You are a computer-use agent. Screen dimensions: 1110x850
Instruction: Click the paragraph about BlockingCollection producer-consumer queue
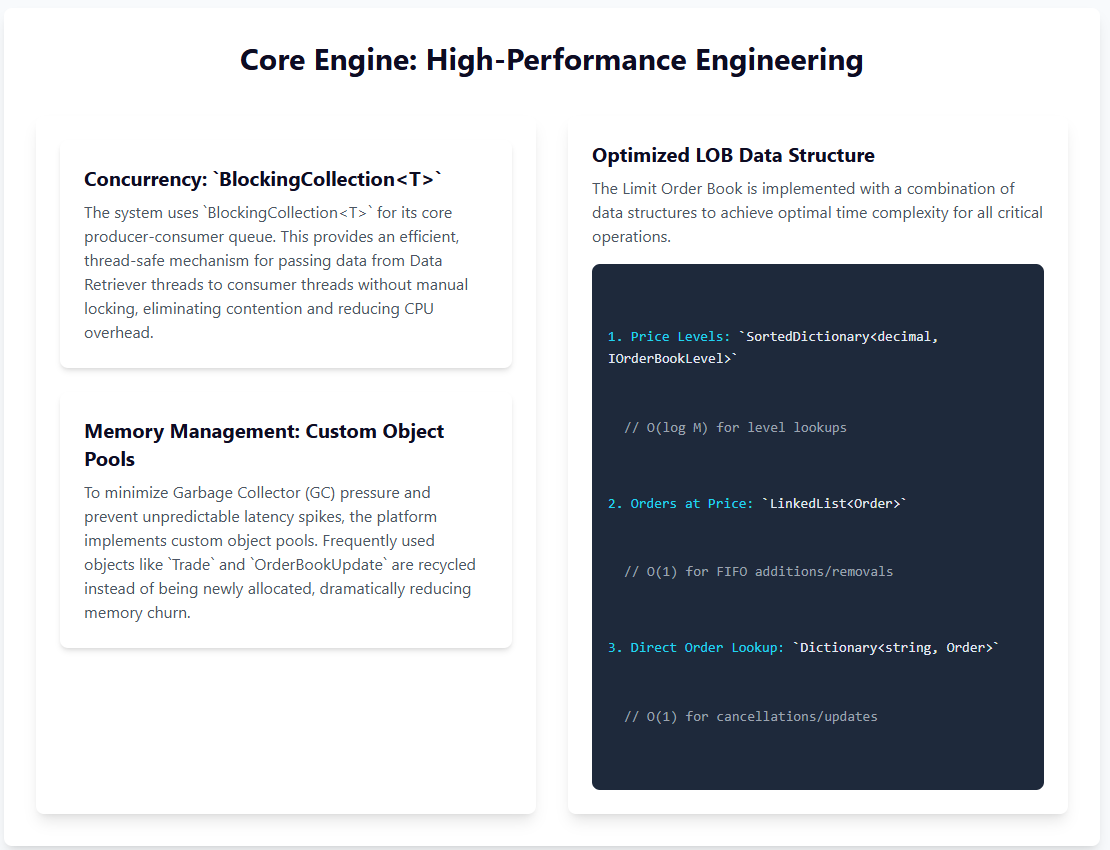click(276, 272)
